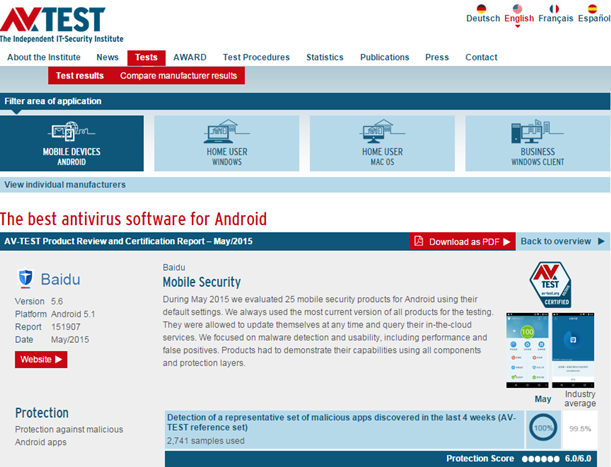Image resolution: width=611 pixels, height=467 pixels.
Task: Download the report as PDF
Action: (x=462, y=242)
